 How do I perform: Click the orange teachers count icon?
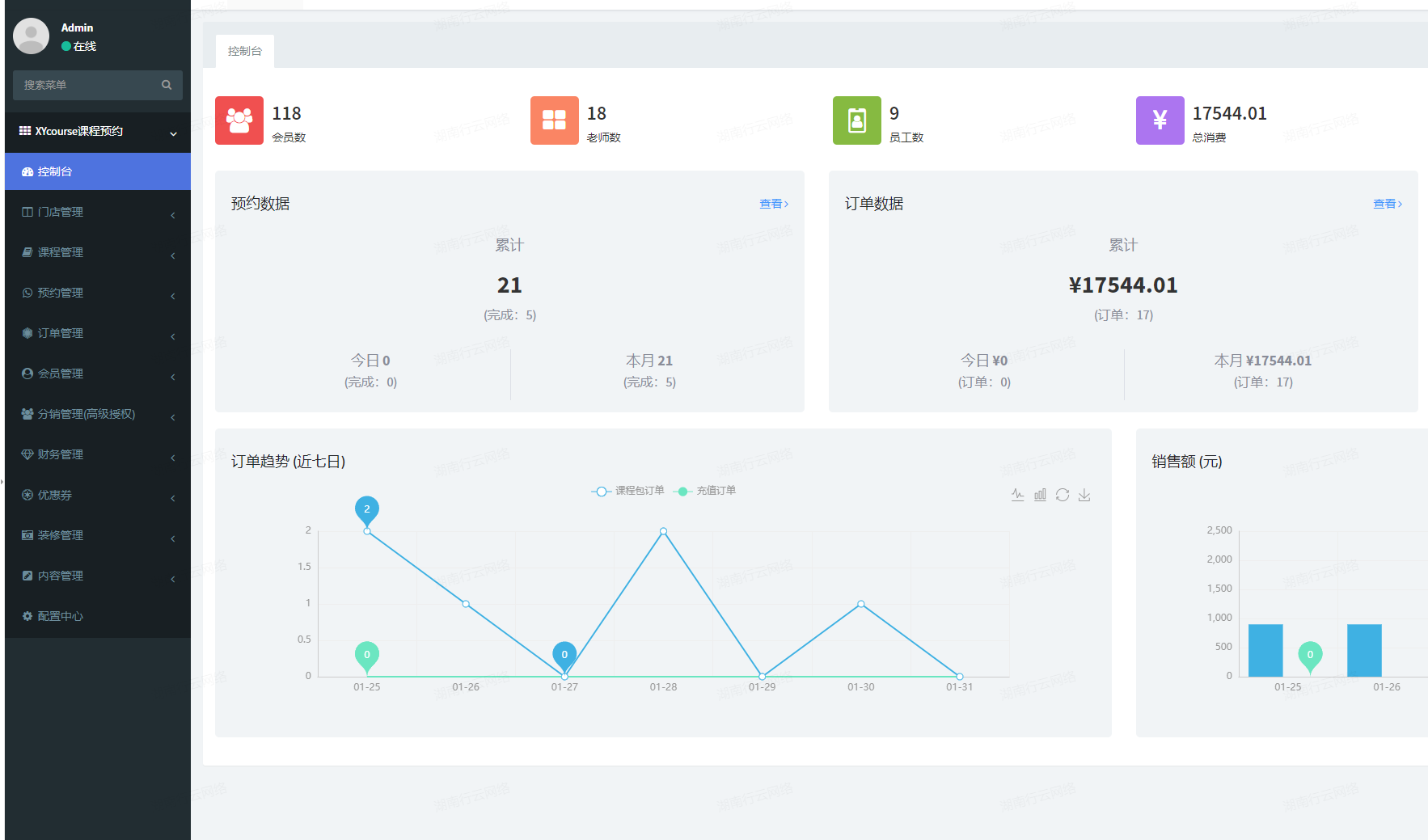tap(554, 120)
